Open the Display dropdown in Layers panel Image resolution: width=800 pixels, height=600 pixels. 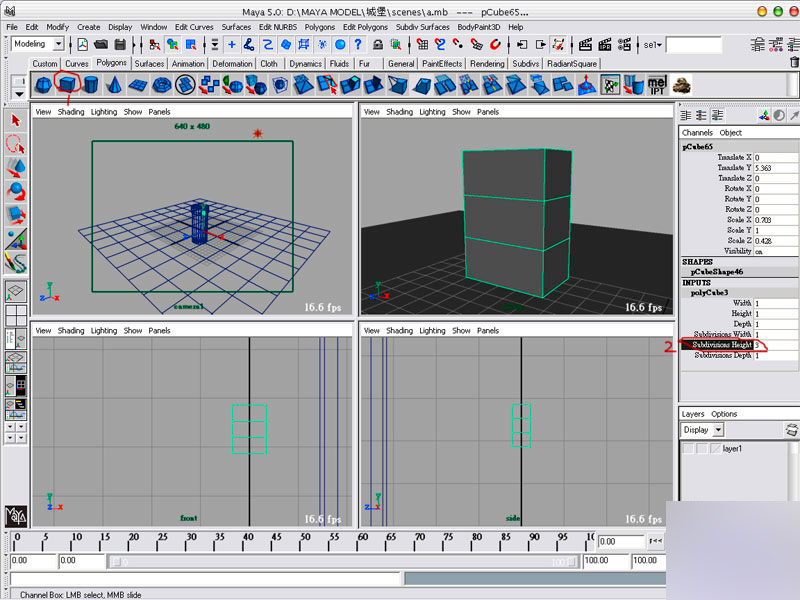pyautogui.click(x=718, y=430)
